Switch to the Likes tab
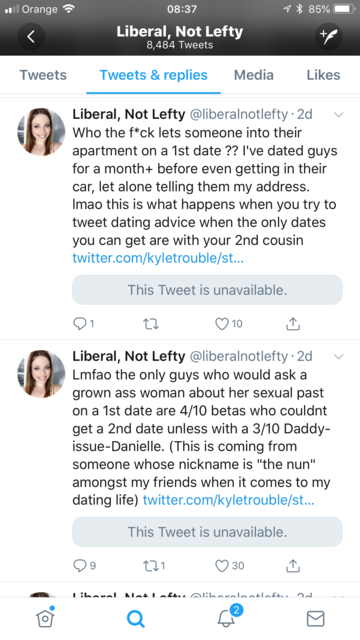This screenshot has width=360, height=640. [x=323, y=75]
